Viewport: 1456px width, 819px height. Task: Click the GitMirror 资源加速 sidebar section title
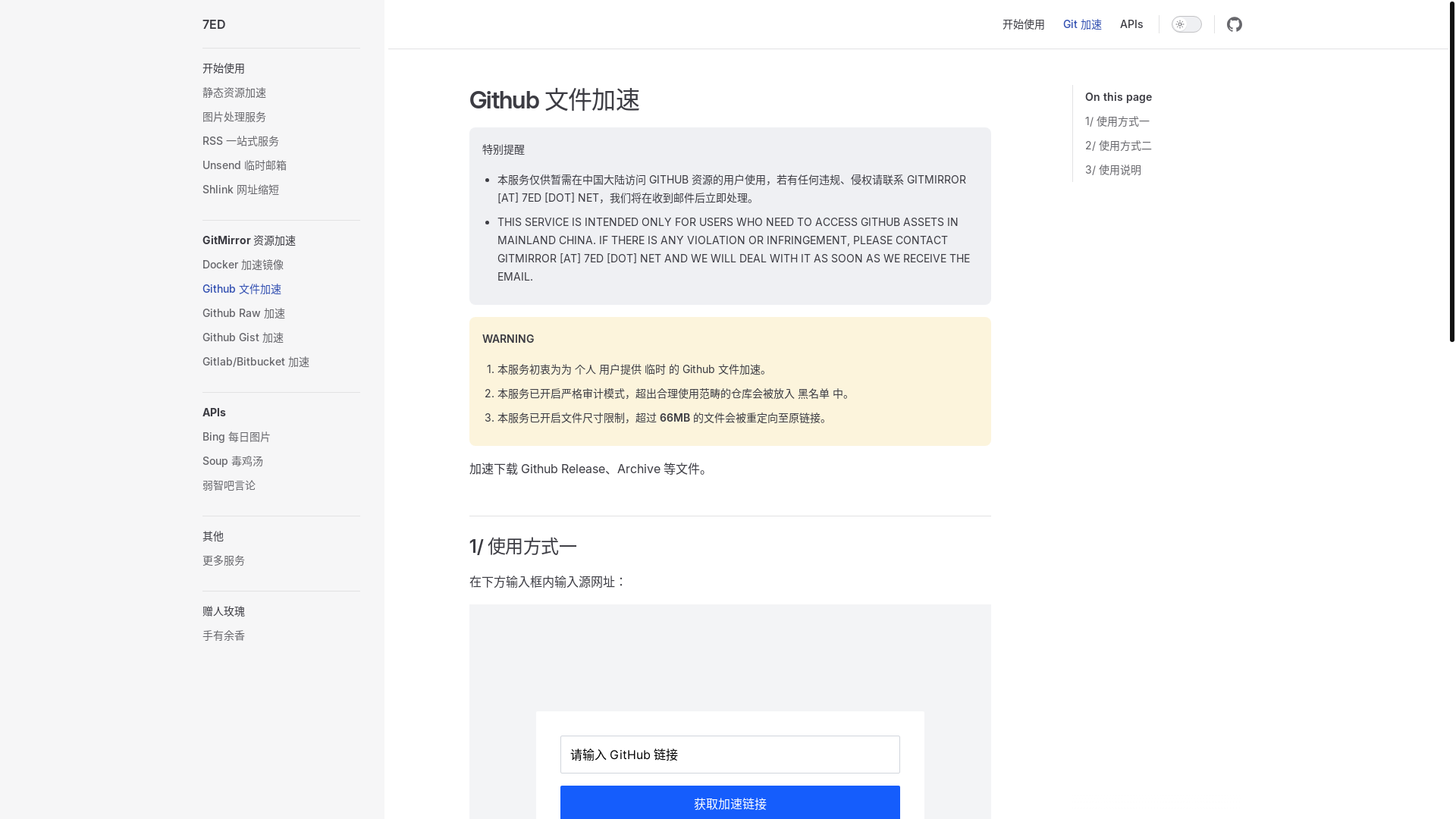249,240
